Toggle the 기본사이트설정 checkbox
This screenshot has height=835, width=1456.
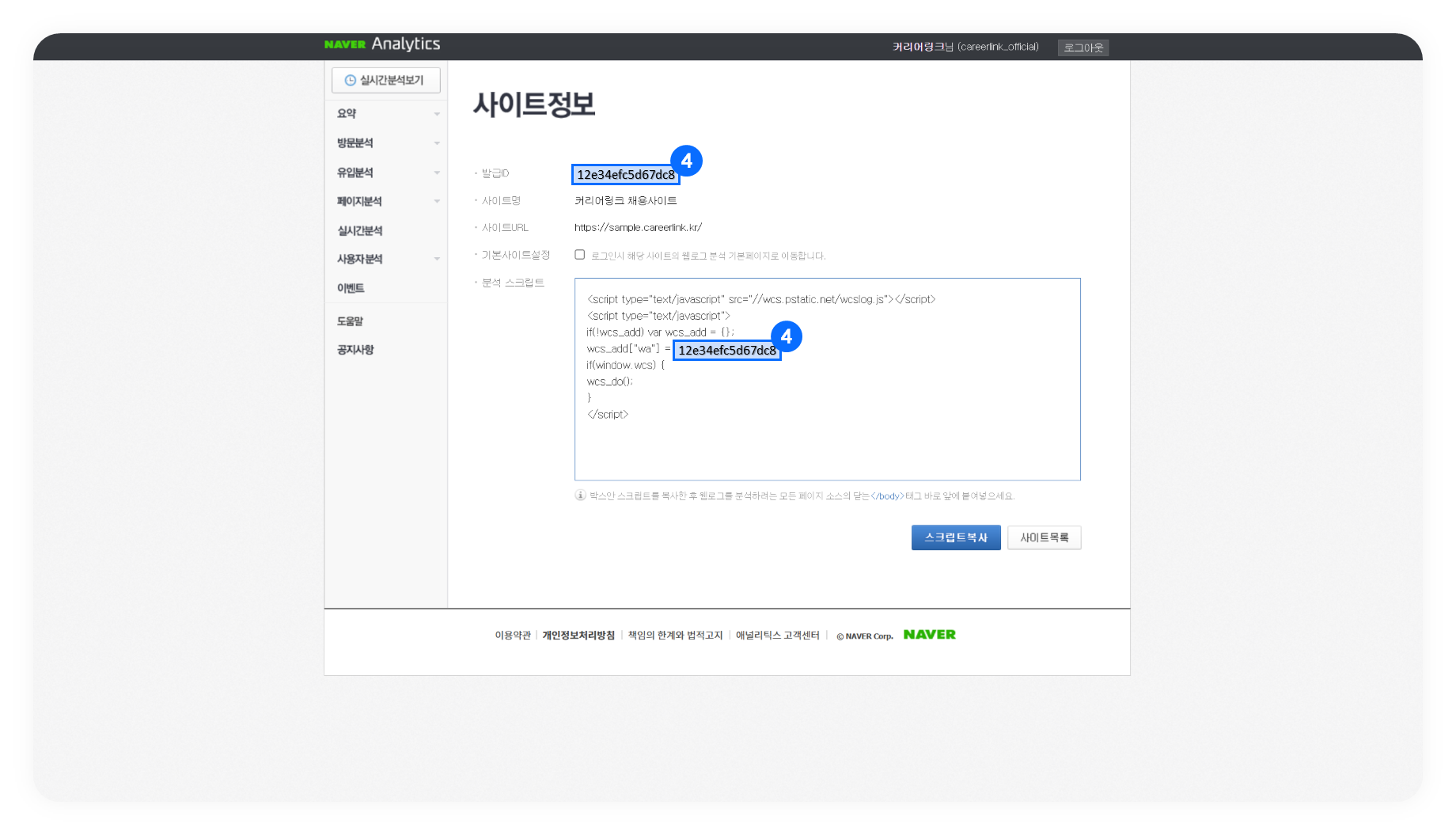(580, 255)
